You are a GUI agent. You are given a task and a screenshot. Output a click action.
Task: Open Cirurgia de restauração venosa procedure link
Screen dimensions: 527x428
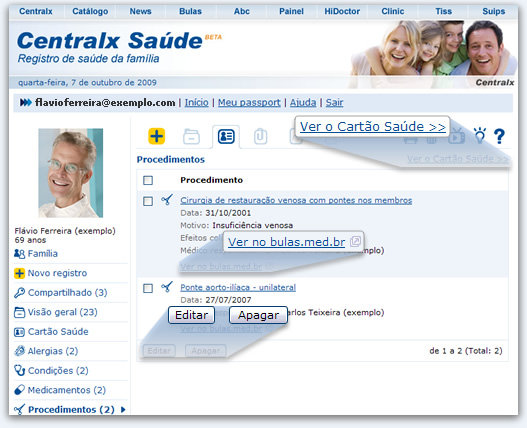coord(296,200)
